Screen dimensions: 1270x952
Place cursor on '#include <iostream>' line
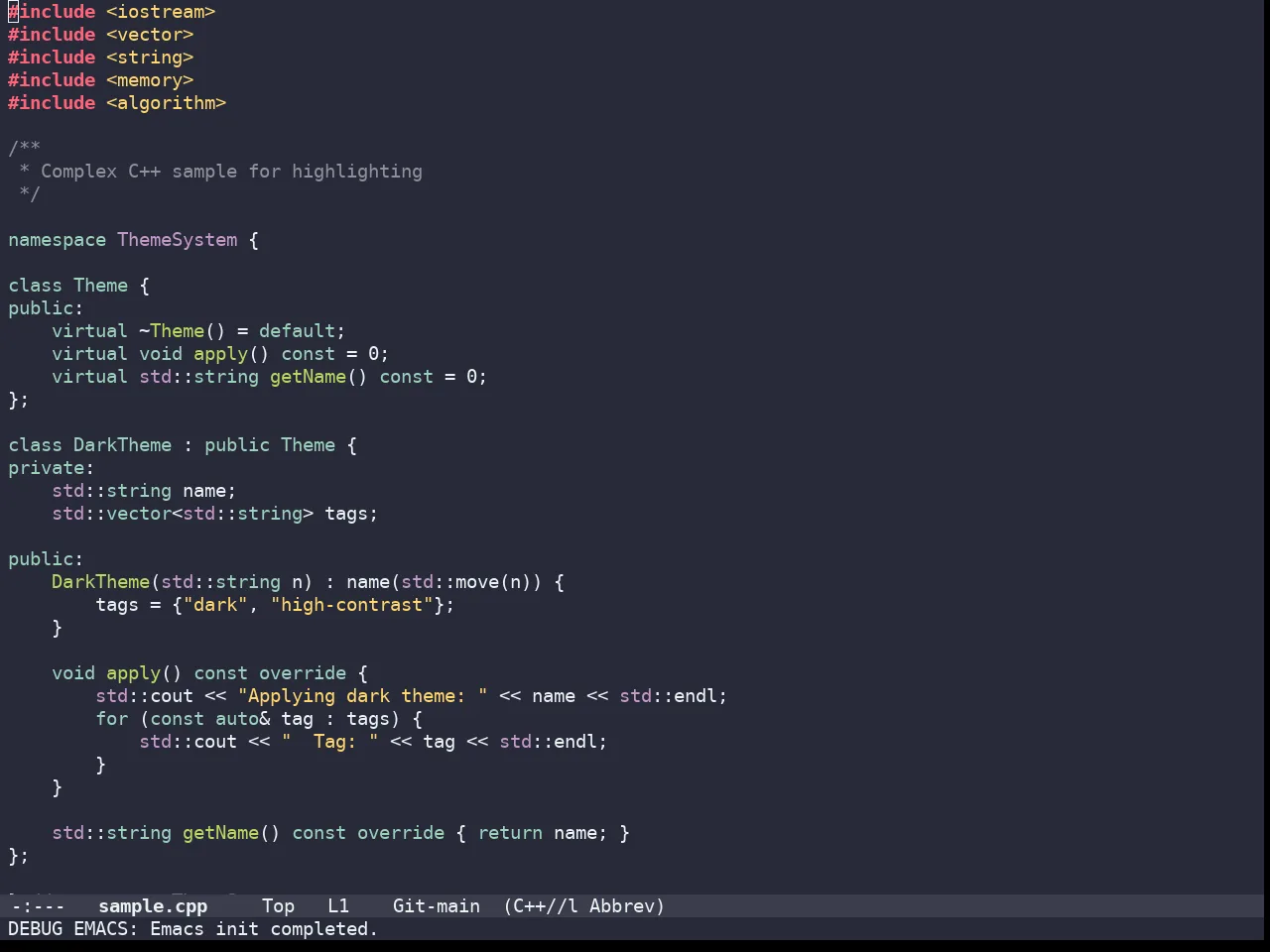click(112, 12)
